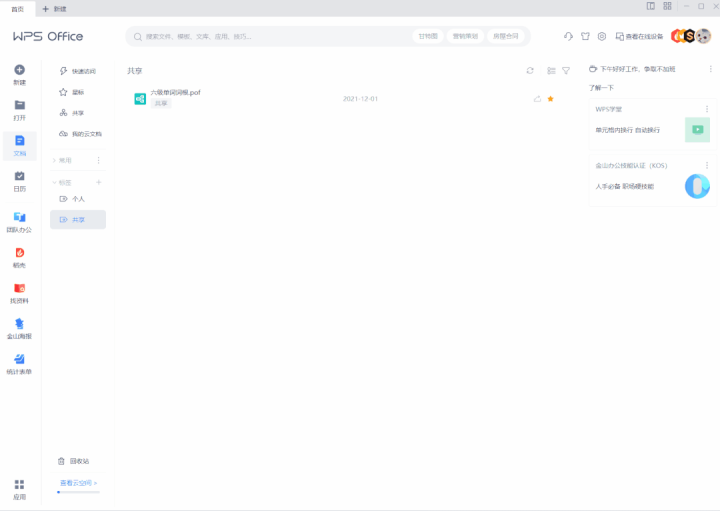Click the membership badges beside avatar
Image resolution: width=720 pixels, height=511 pixels.
click(x=682, y=36)
